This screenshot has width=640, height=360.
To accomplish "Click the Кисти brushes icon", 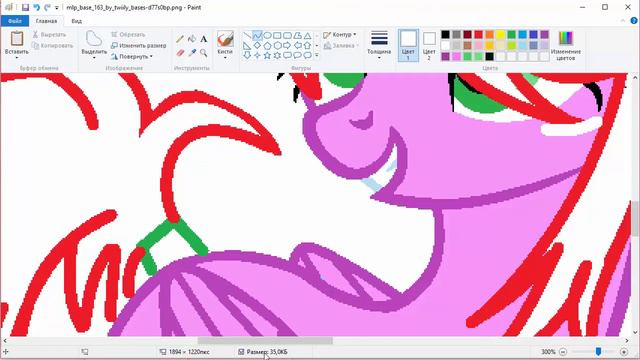I will click(x=225, y=39).
